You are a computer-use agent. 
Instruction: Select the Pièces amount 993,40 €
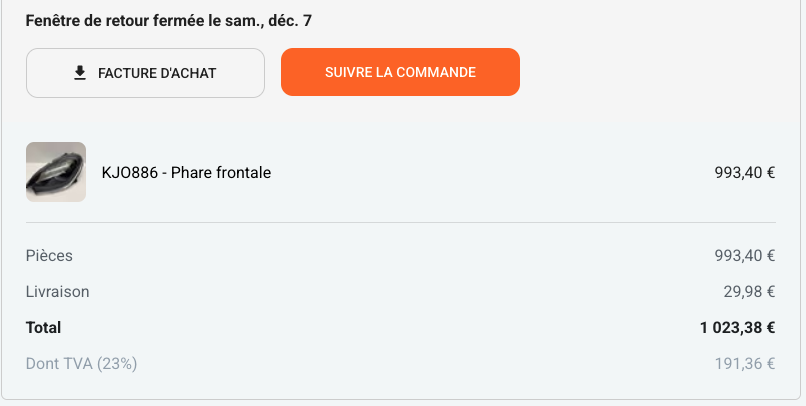pos(744,255)
